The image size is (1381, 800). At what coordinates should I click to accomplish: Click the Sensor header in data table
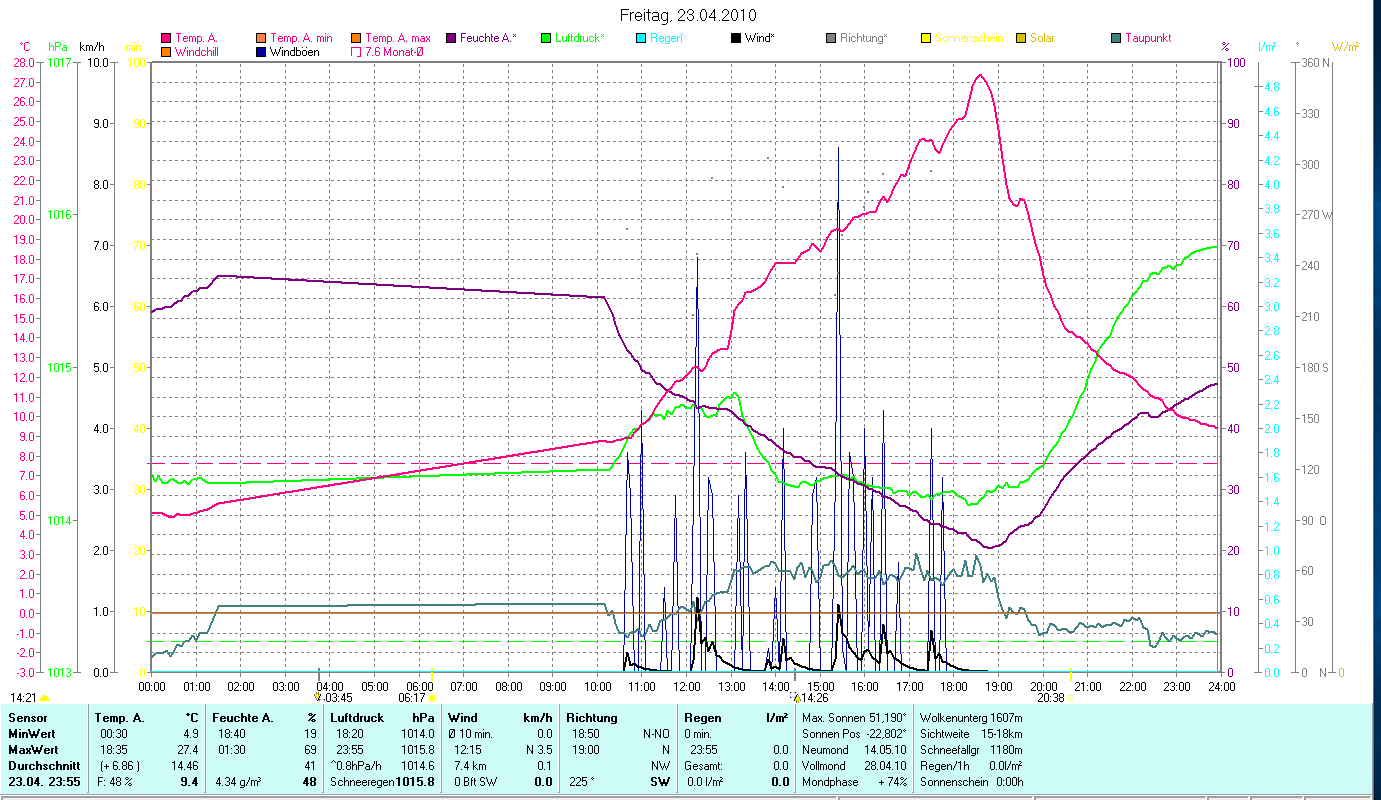point(26,717)
